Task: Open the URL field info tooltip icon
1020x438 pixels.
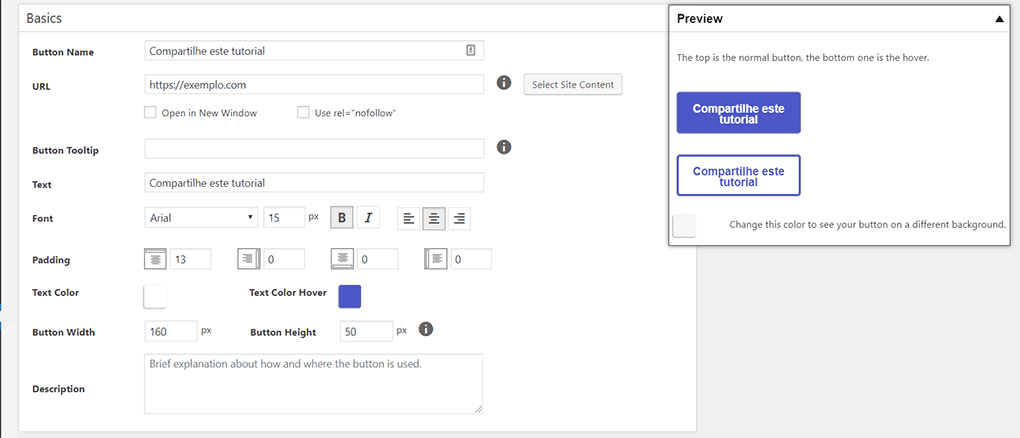Action: (503, 83)
